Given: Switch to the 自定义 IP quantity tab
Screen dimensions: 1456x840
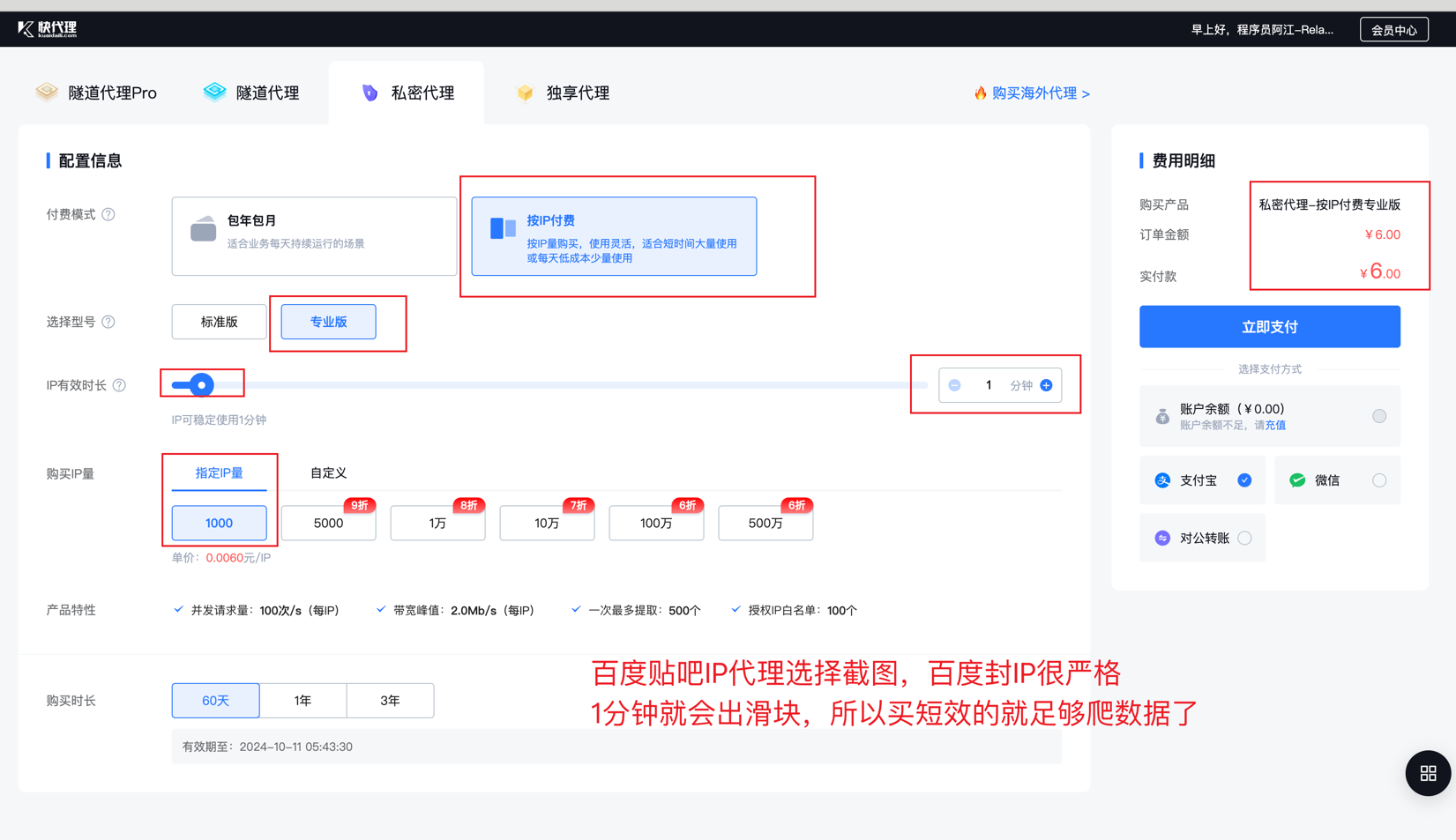Looking at the screenshot, I should (x=328, y=473).
